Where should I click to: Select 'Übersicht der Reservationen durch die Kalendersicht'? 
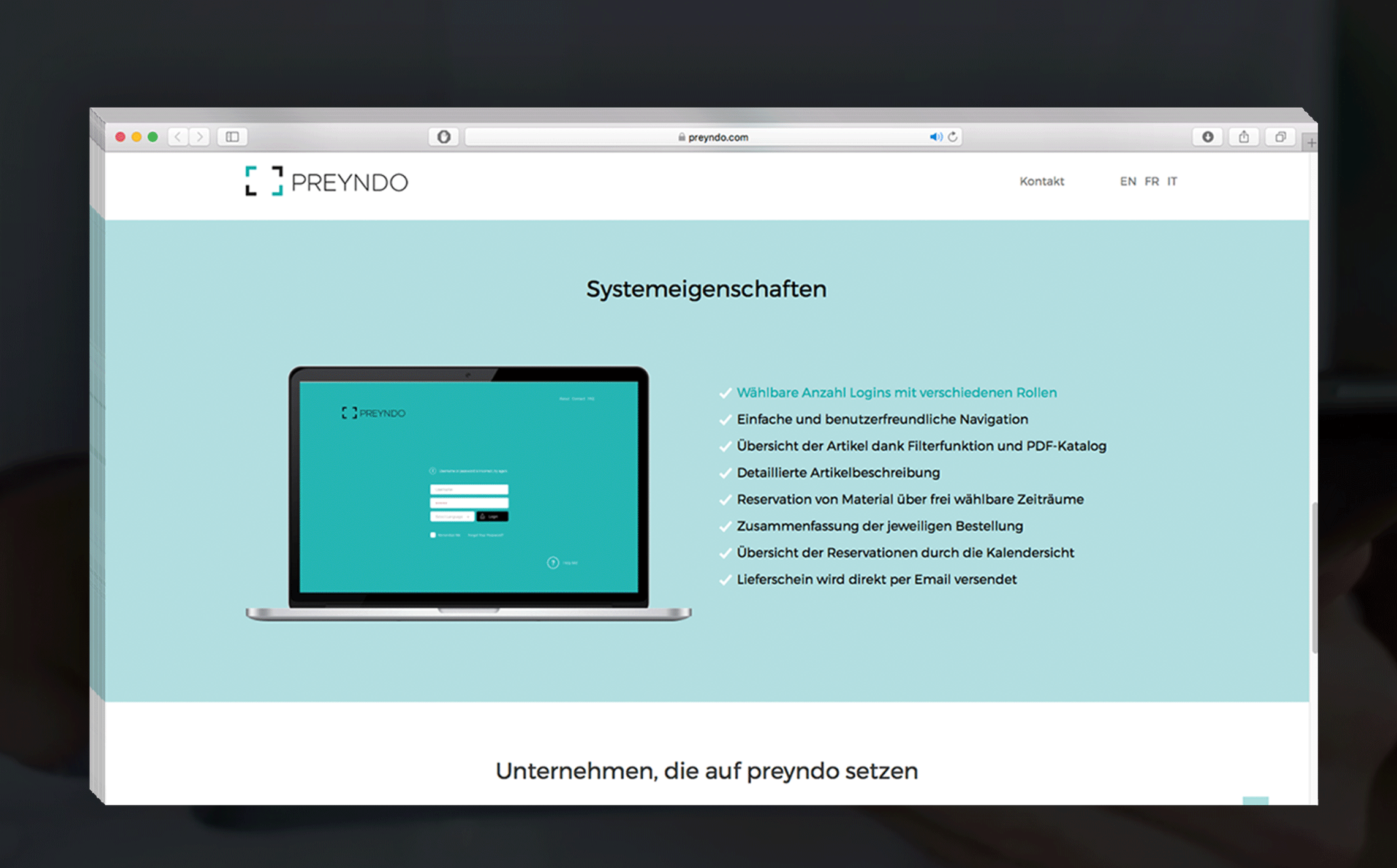[x=905, y=553]
